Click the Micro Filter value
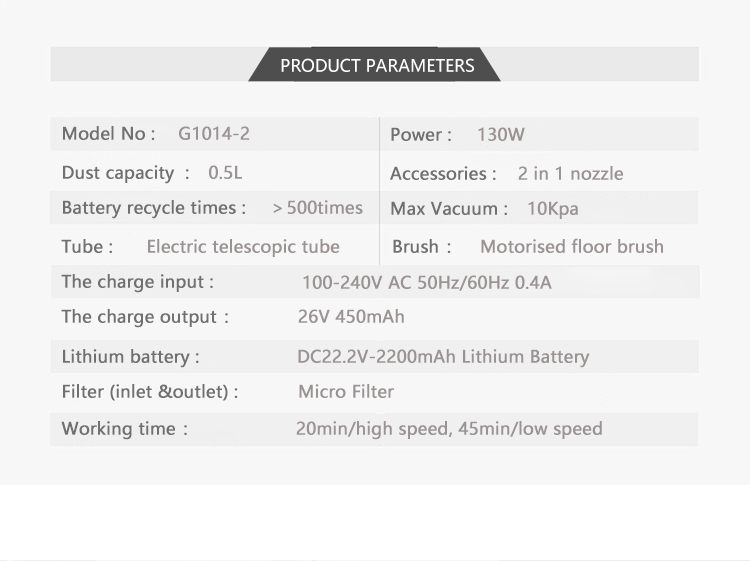The width and height of the screenshot is (750, 561). point(346,392)
